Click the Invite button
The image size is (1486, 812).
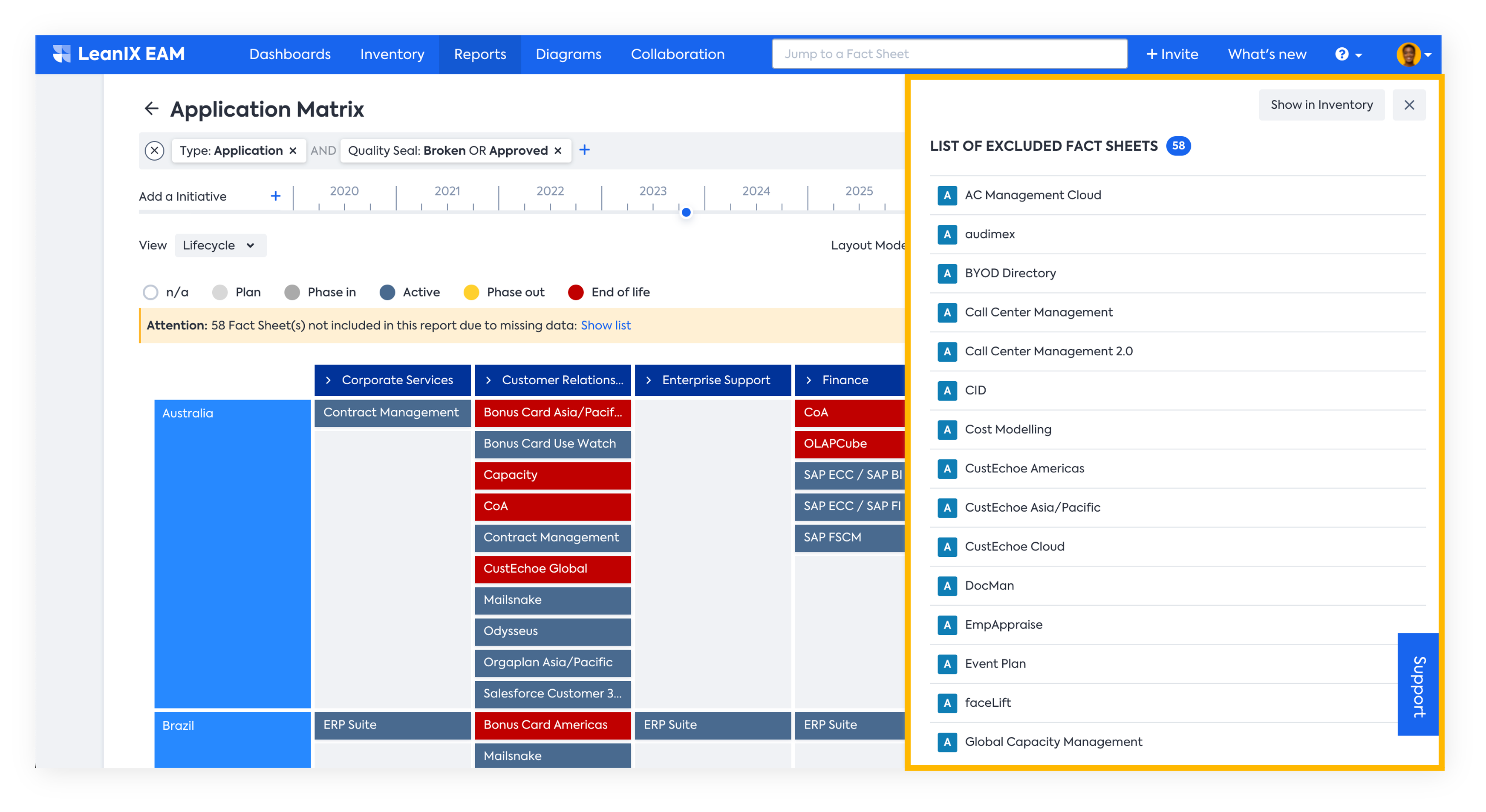pos(1171,54)
